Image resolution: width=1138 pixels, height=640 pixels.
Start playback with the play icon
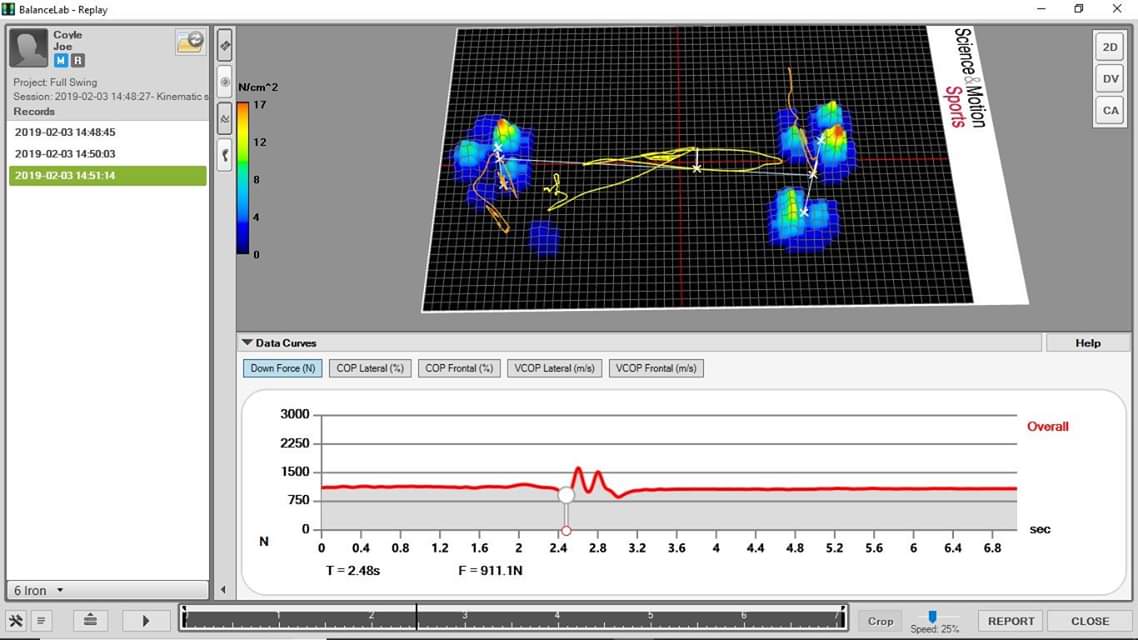(x=145, y=620)
